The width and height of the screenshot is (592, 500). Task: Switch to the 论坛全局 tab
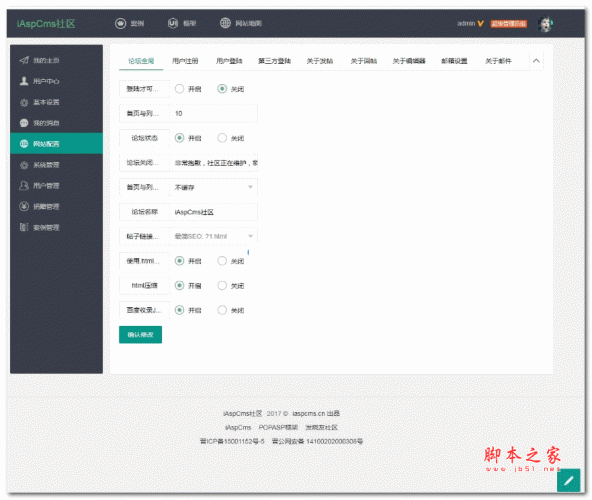click(141, 61)
